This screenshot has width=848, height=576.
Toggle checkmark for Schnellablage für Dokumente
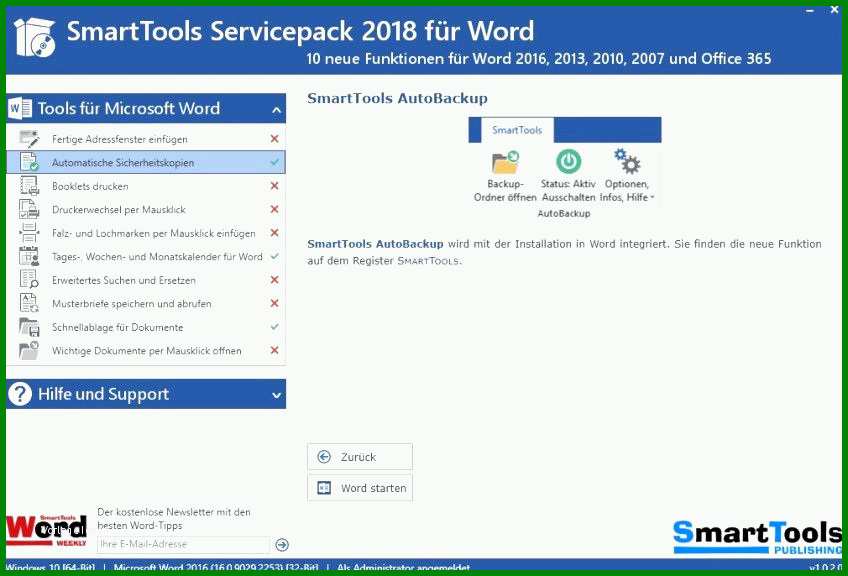click(x=274, y=327)
